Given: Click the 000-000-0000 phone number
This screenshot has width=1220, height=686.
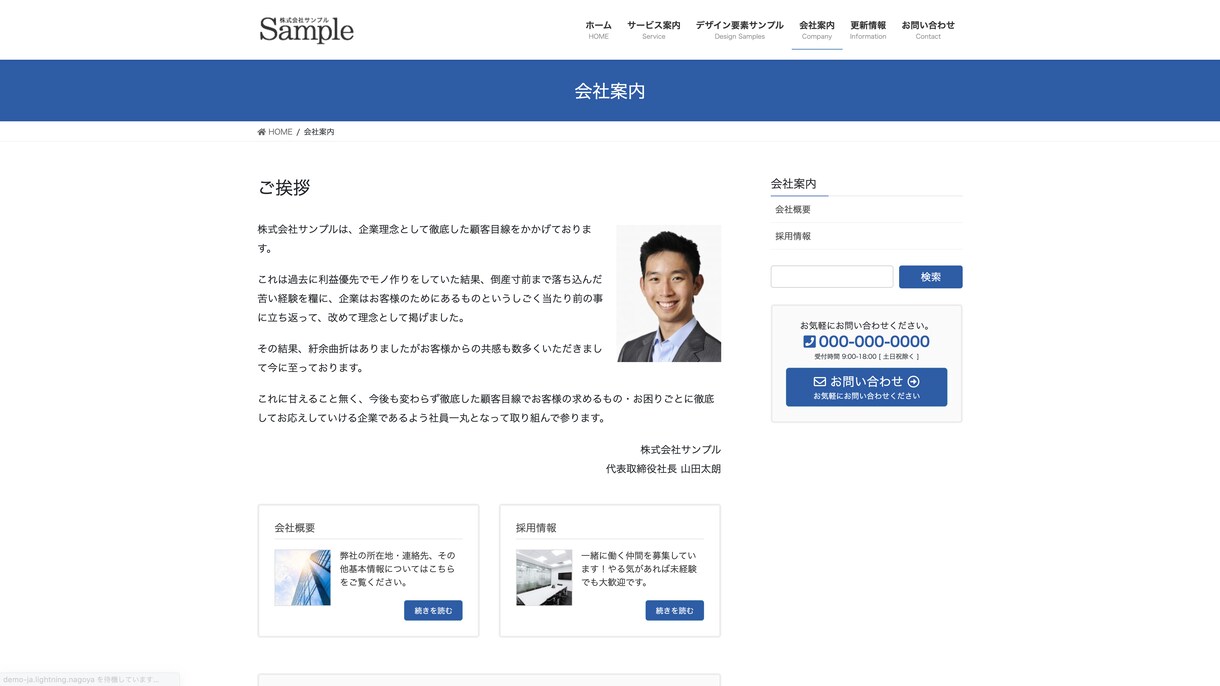Looking at the screenshot, I should [874, 341].
